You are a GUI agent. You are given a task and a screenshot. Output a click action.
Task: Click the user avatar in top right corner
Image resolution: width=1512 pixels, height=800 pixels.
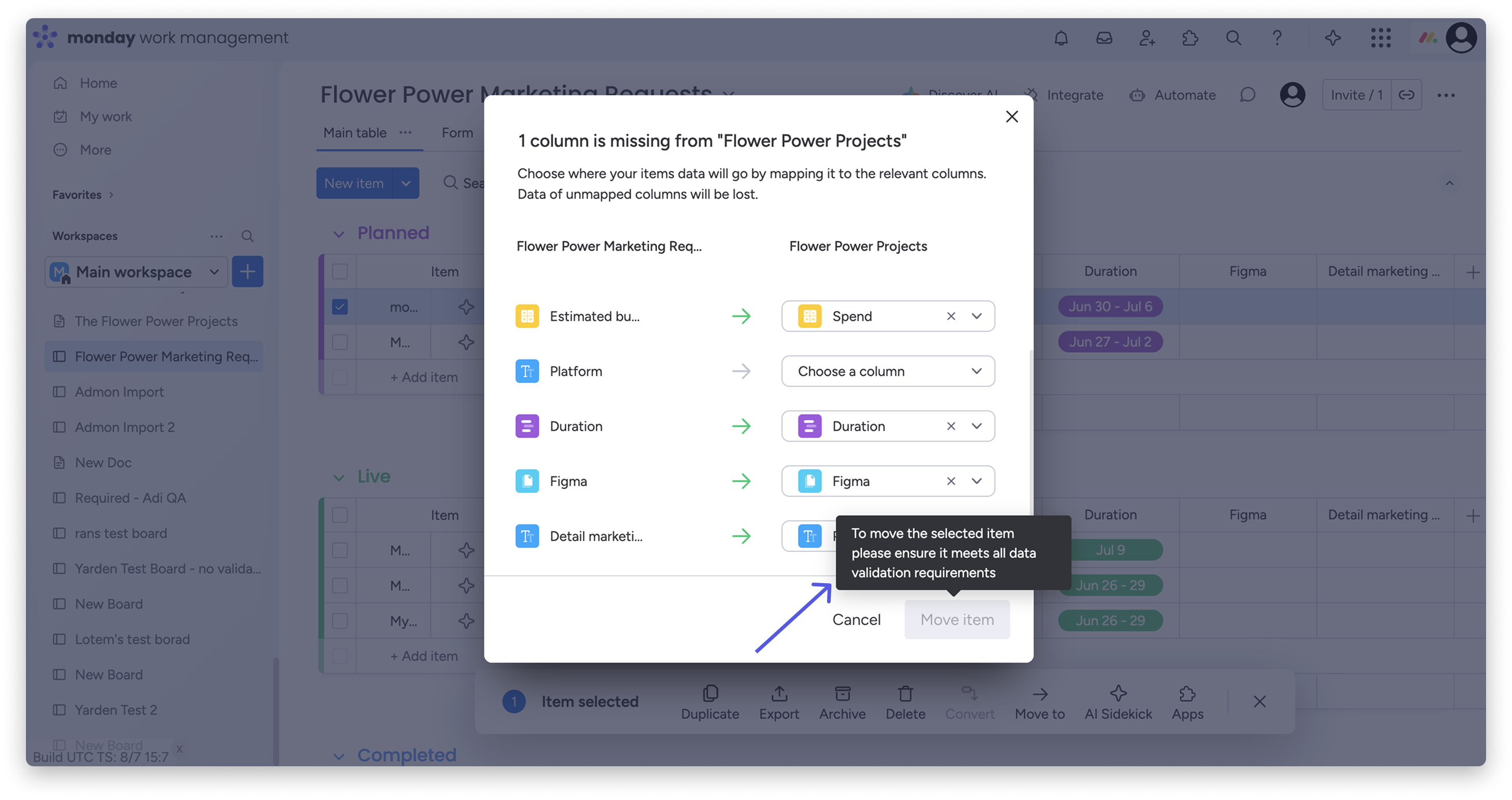point(1461,38)
